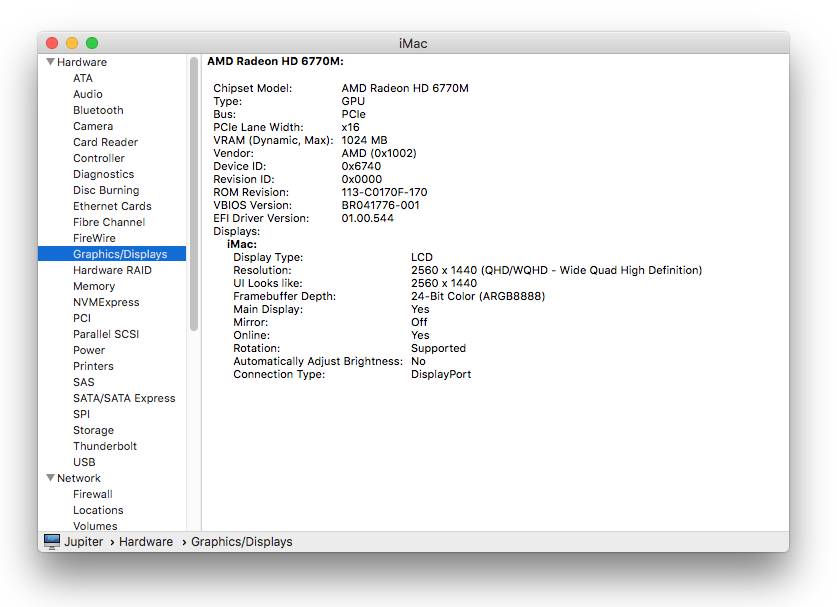Click the PCIe Lane Width value x16

click(x=351, y=127)
